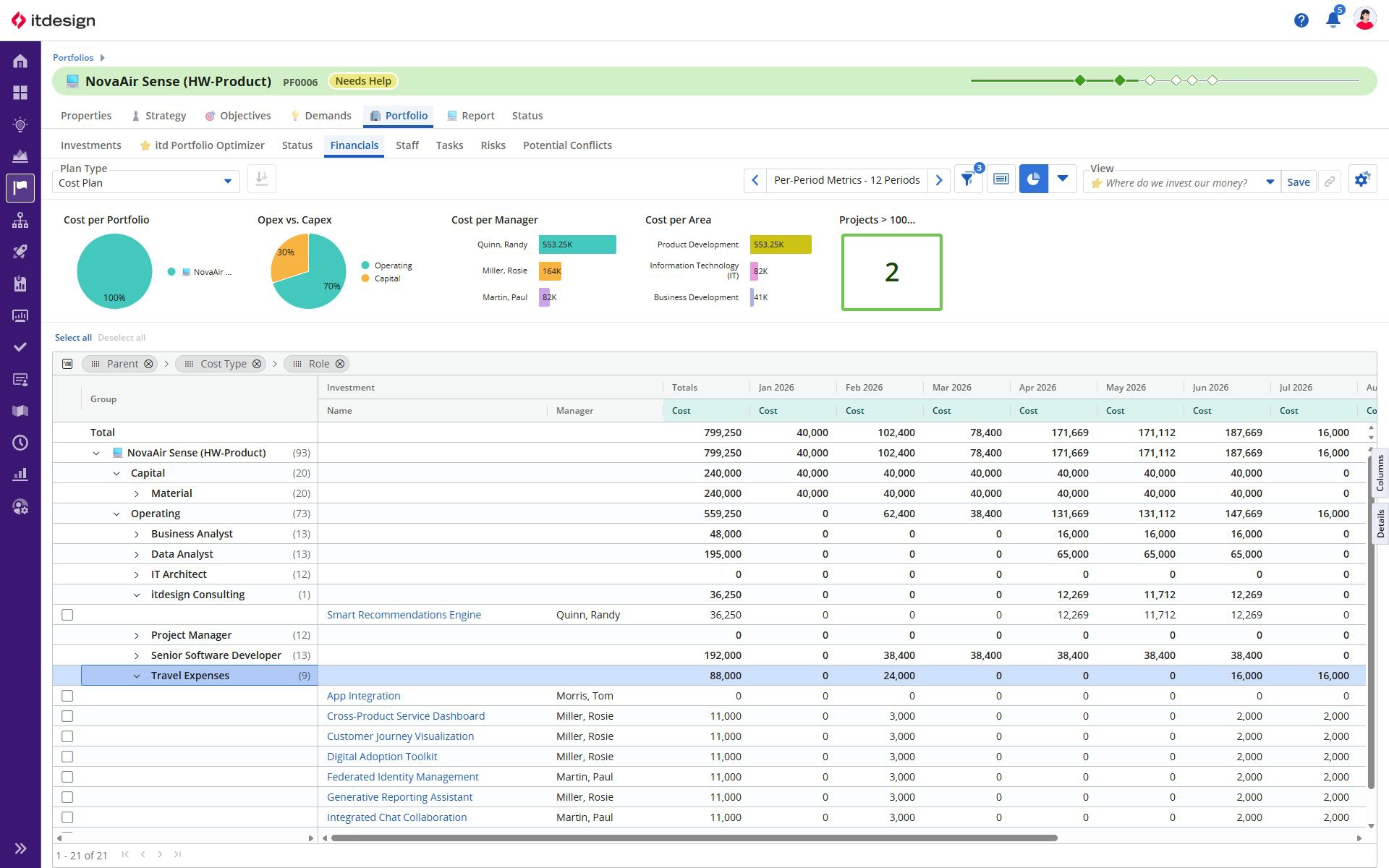The height and width of the screenshot is (868, 1389).
Task: Switch to the Properties tab
Action: click(x=86, y=116)
